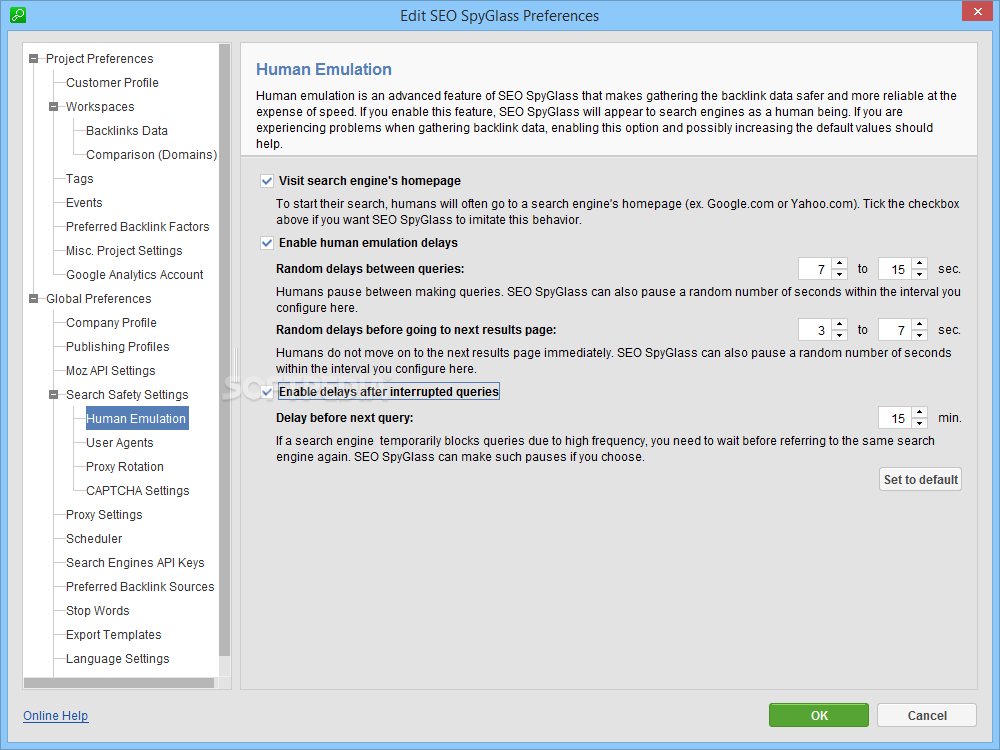
Task: Open CAPTCHA Settings
Action: (x=138, y=490)
